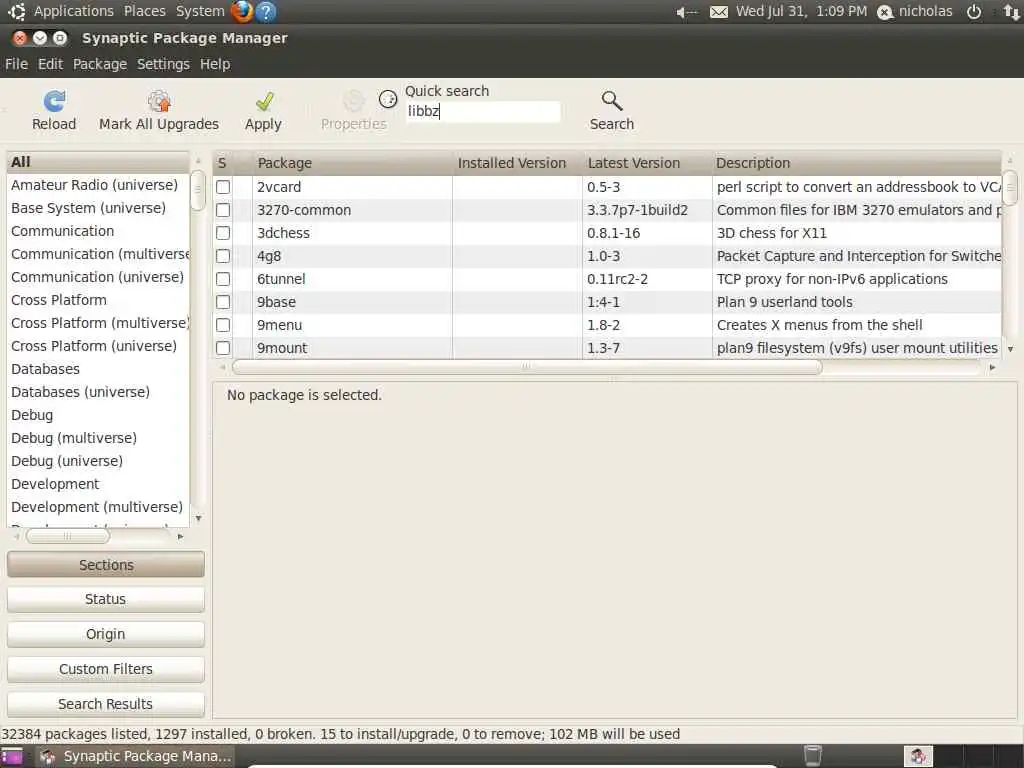Click the package list down scroll arrow
Screen dimensions: 1024x768
pos(1010,349)
